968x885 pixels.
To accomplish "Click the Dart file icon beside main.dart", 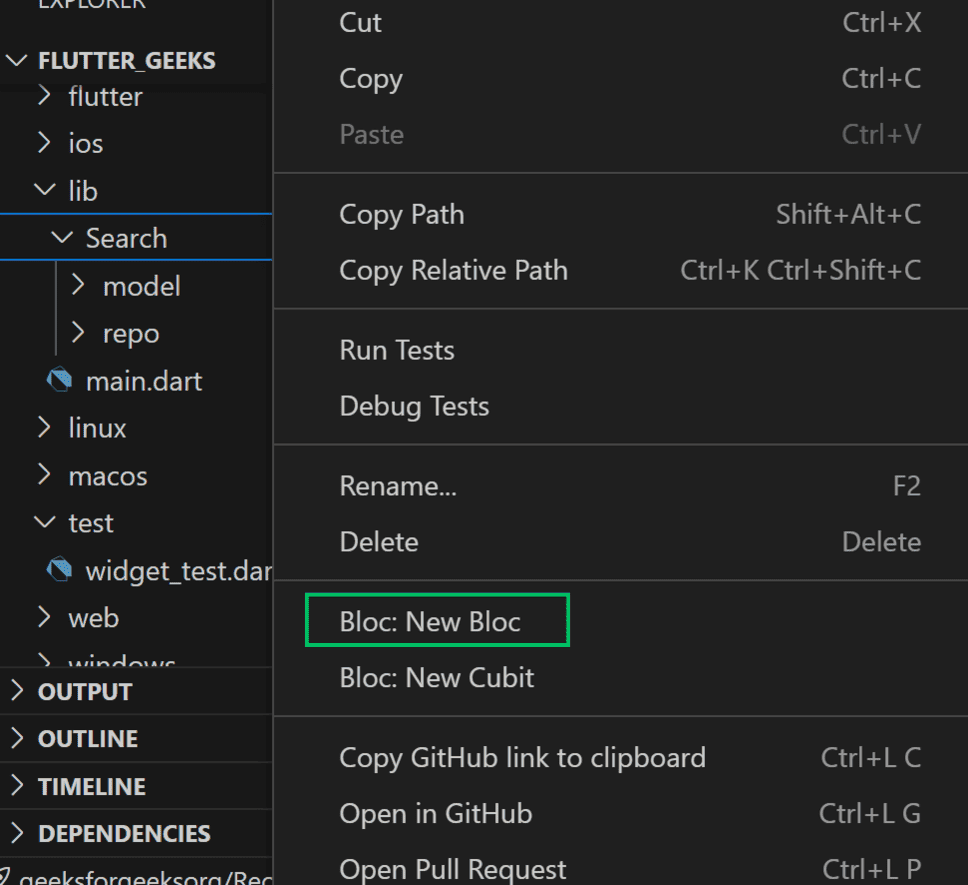I will pos(60,381).
